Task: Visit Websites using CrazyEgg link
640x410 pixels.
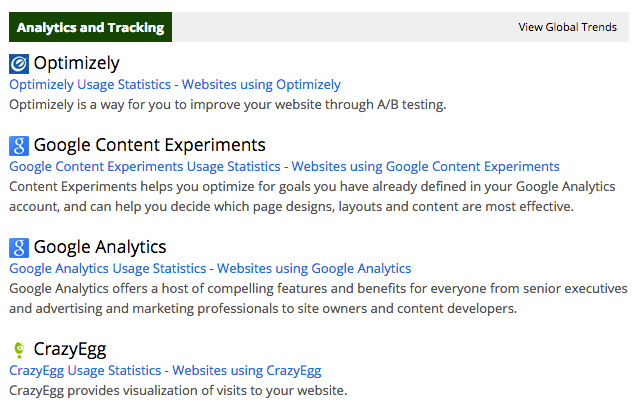Action: coord(247,370)
